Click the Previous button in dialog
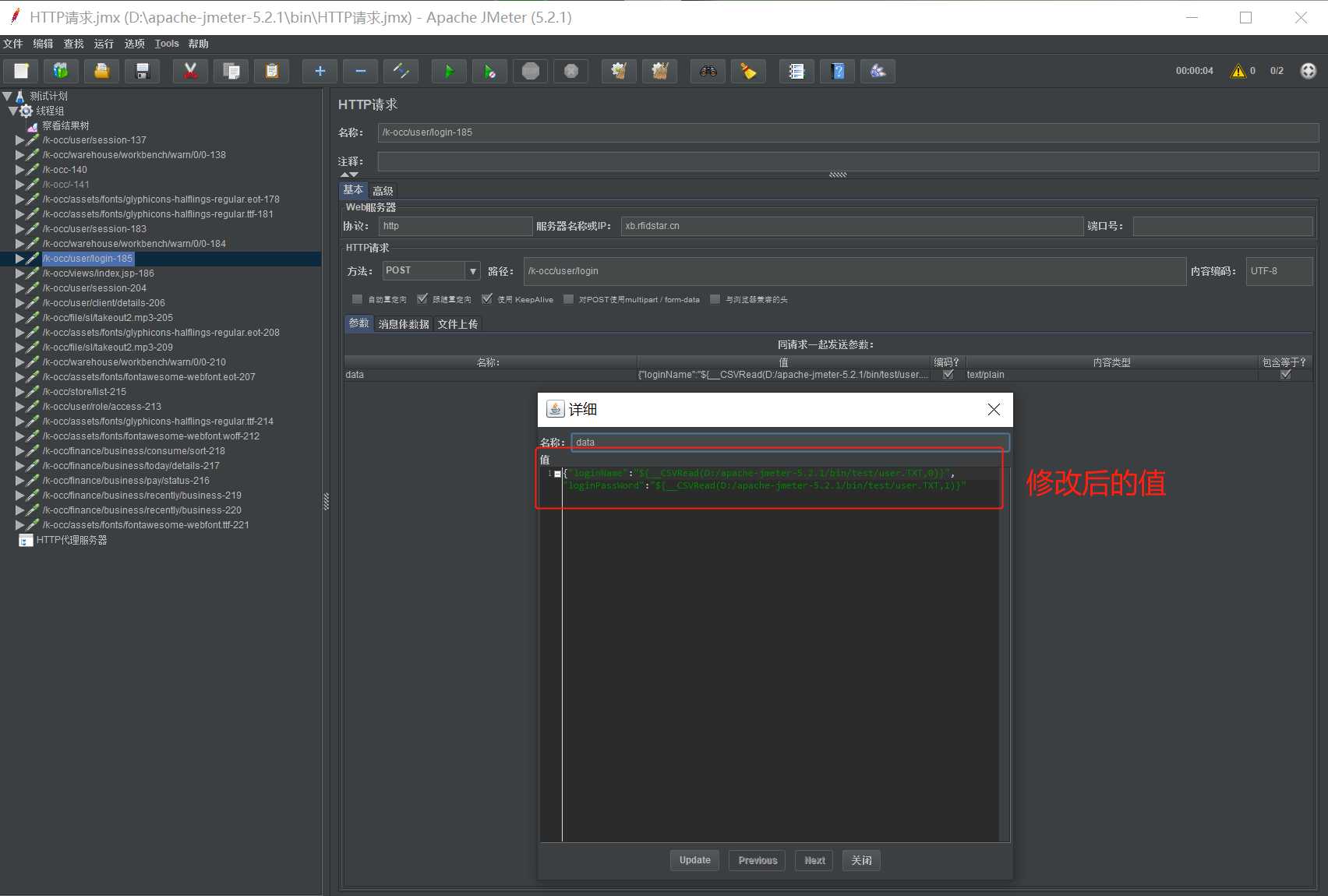Screen dimensions: 1328x896 (758, 860)
